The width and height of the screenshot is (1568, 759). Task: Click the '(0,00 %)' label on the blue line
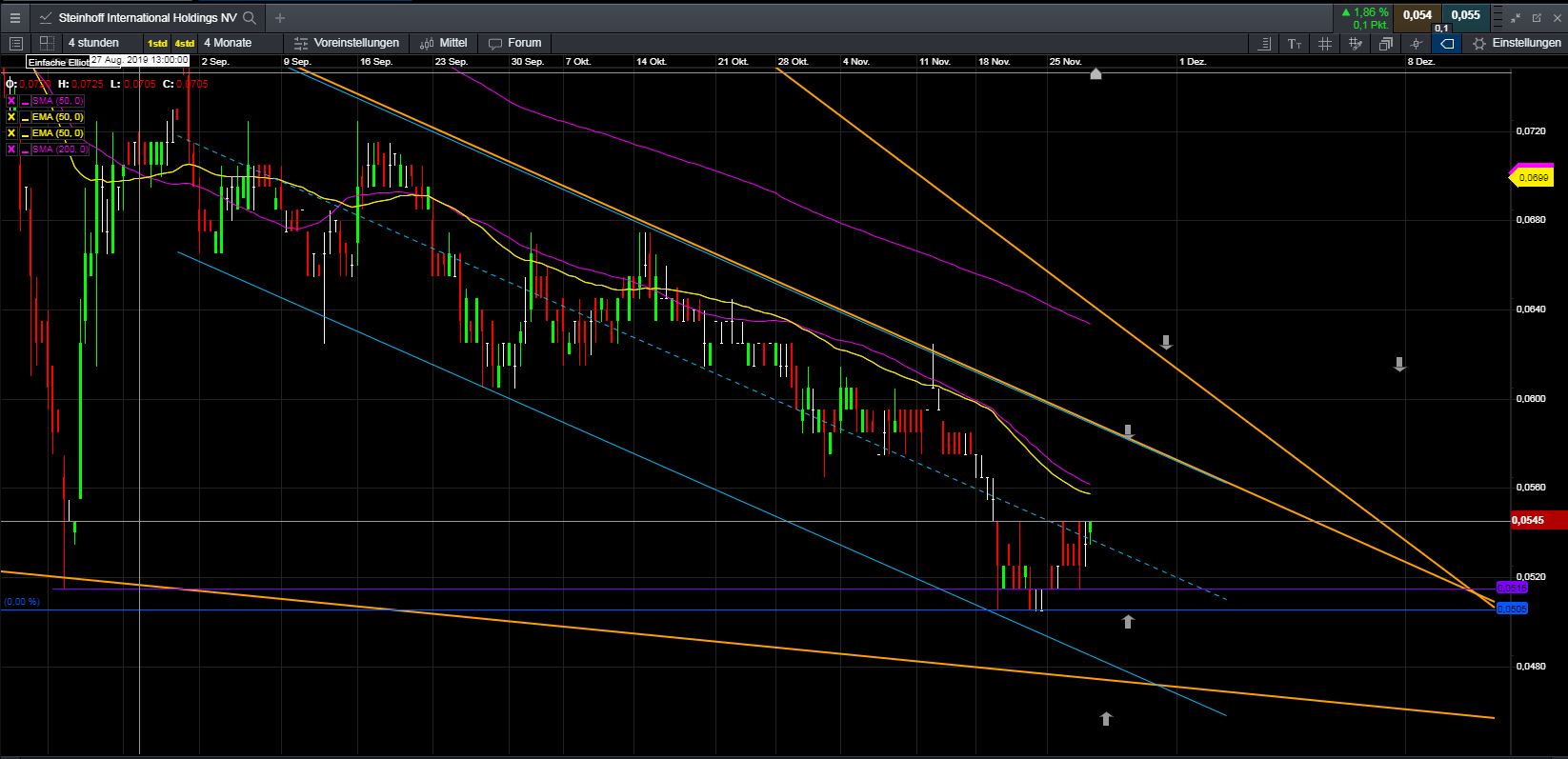coord(23,602)
